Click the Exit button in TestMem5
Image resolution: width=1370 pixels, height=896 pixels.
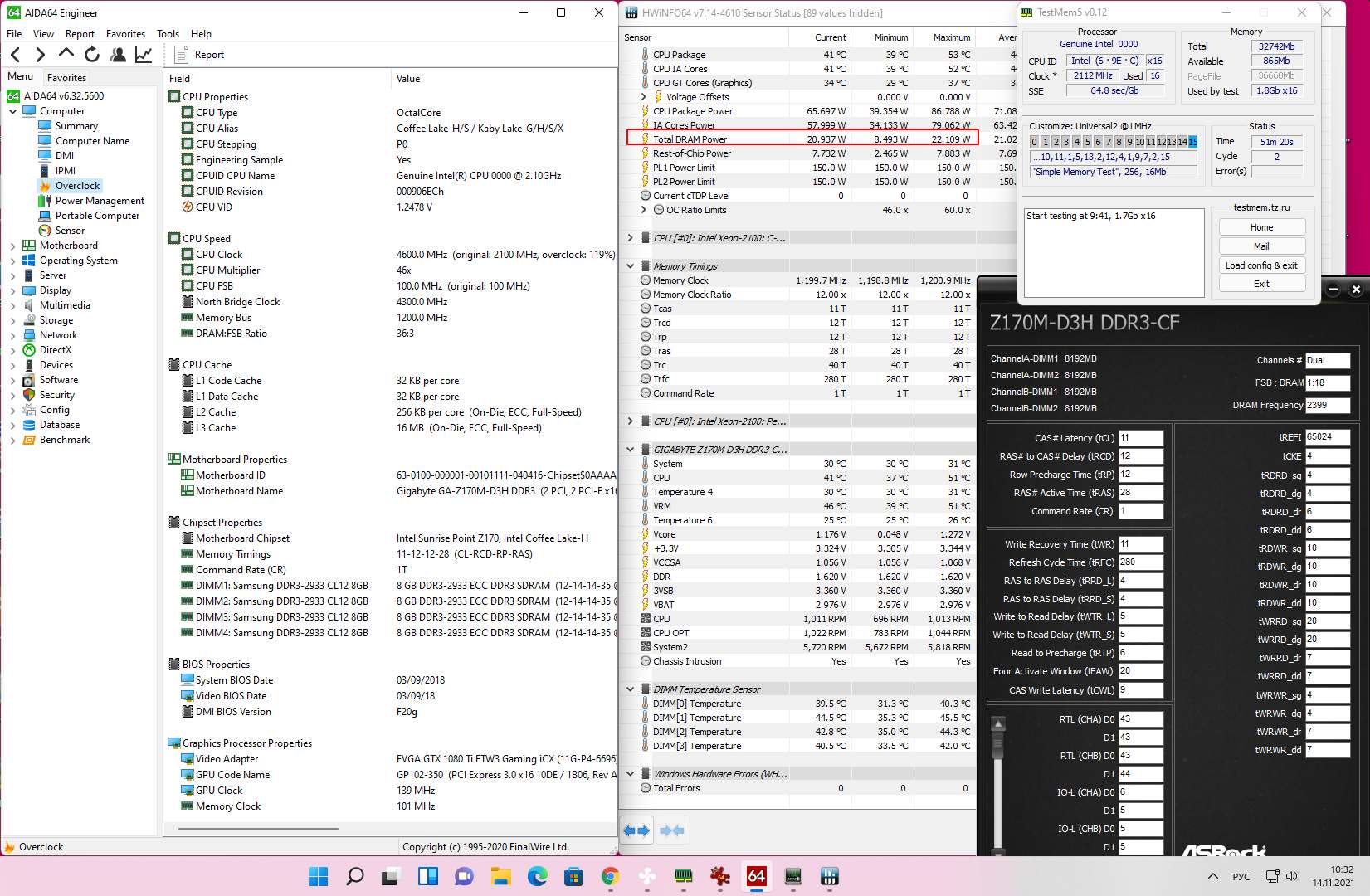click(x=1261, y=284)
